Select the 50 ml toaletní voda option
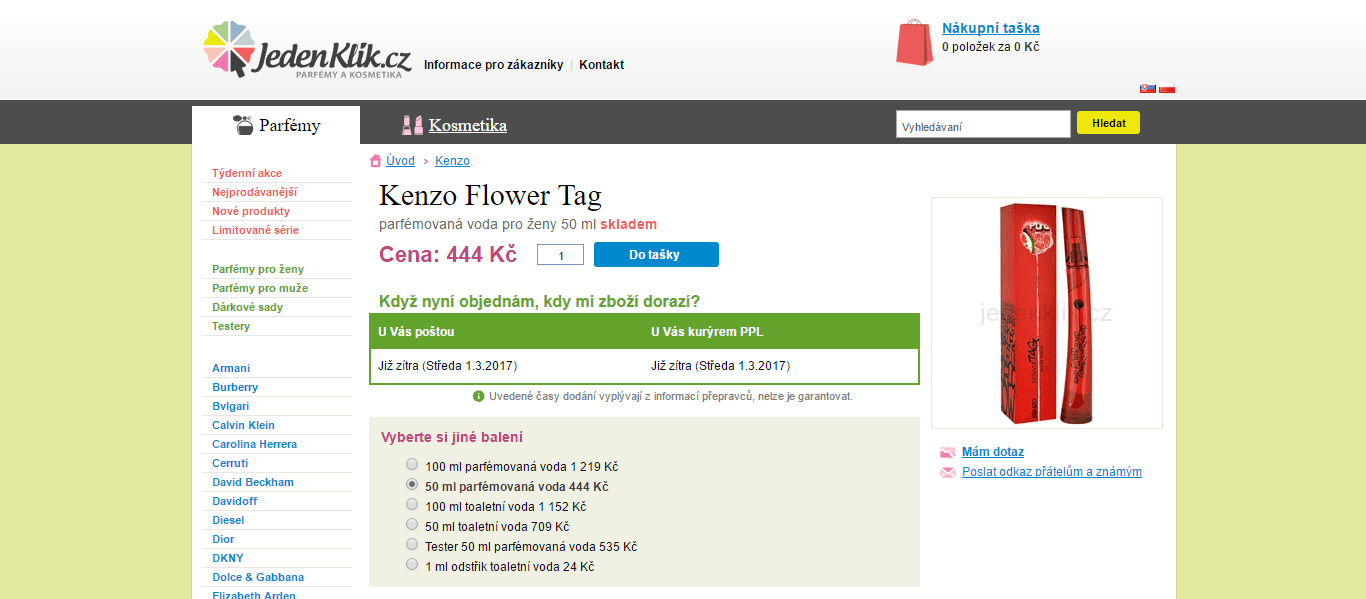This screenshot has height=599, width=1366. (x=411, y=524)
